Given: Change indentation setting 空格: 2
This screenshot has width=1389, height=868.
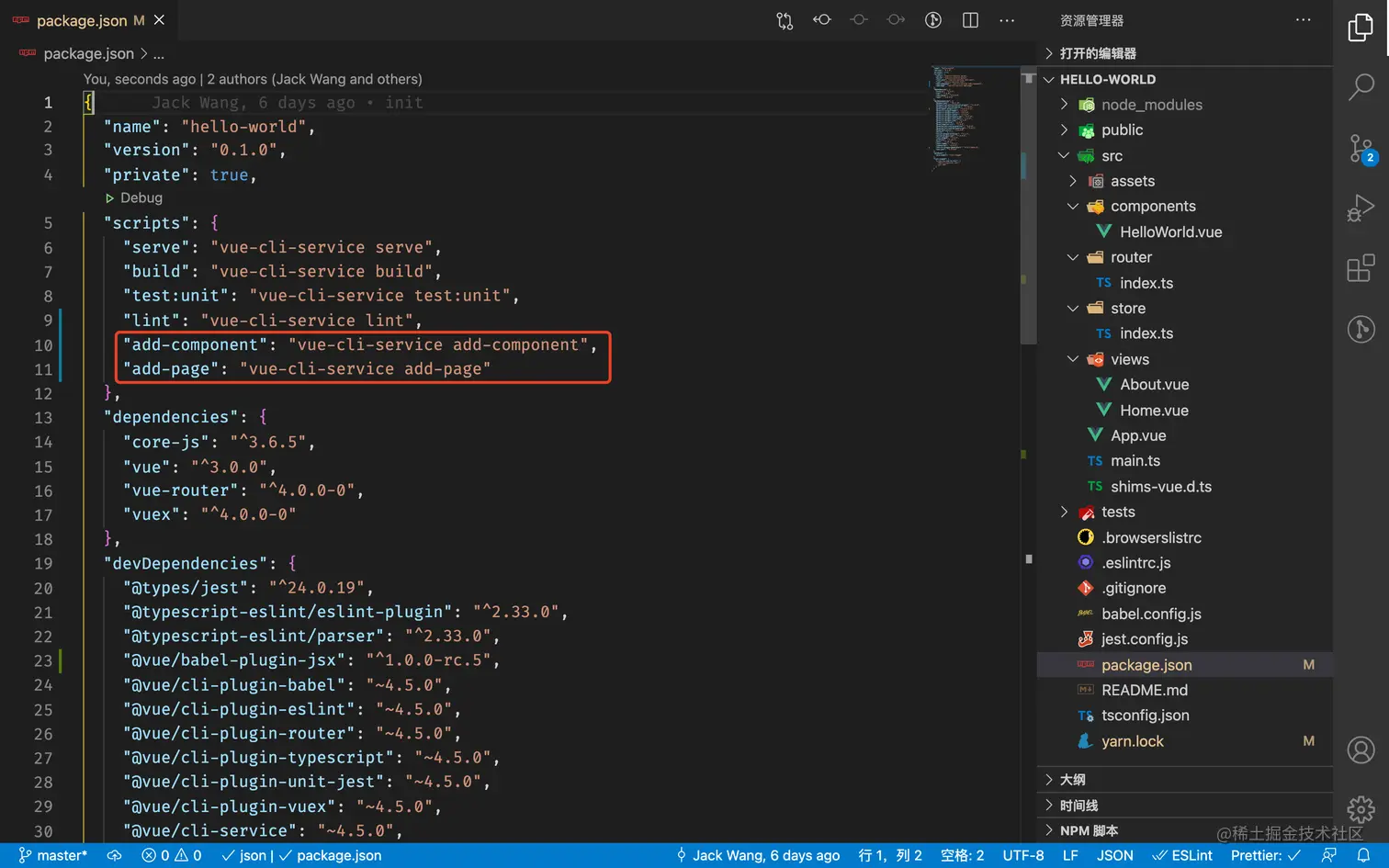Looking at the screenshot, I should (x=962, y=855).
